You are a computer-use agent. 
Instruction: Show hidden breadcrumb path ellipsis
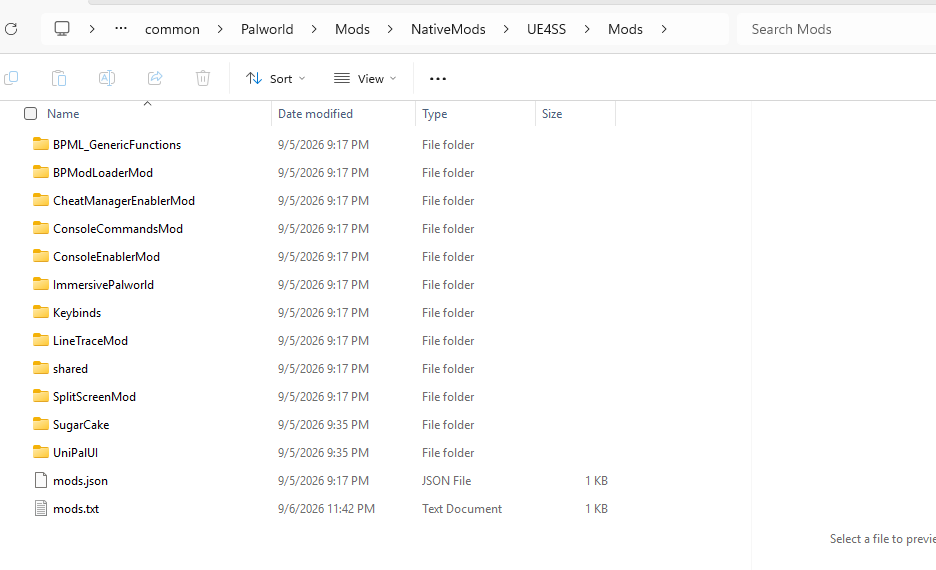[x=121, y=29]
